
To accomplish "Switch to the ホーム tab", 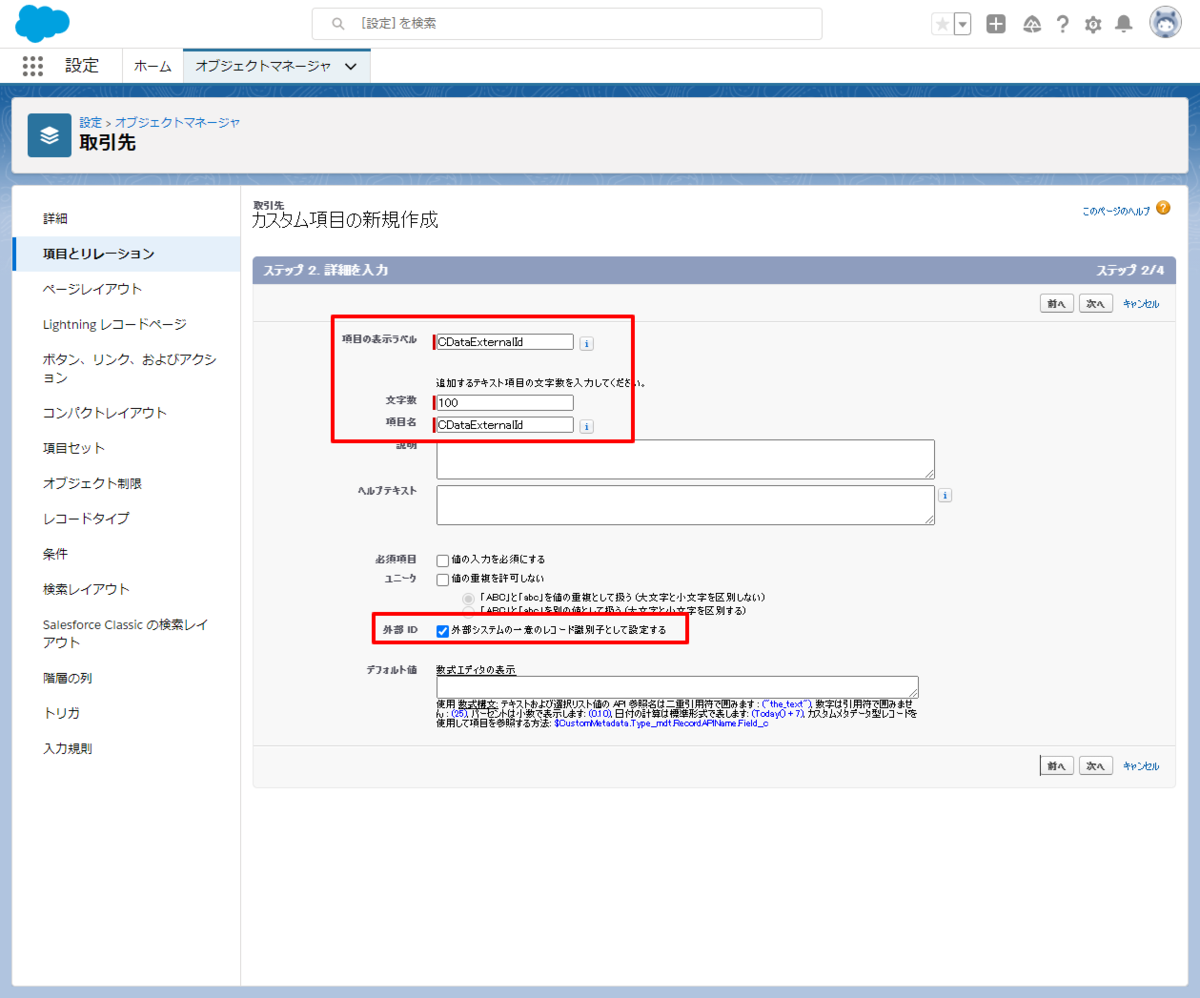I will click(153, 66).
